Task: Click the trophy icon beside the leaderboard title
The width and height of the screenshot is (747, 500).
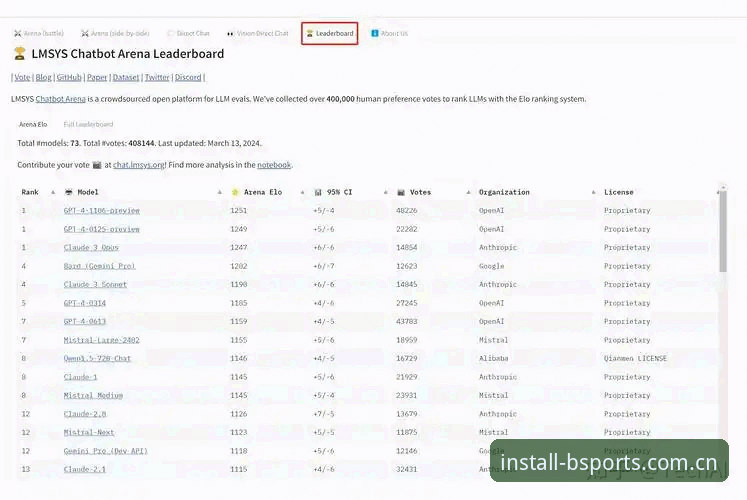Action: point(20,54)
